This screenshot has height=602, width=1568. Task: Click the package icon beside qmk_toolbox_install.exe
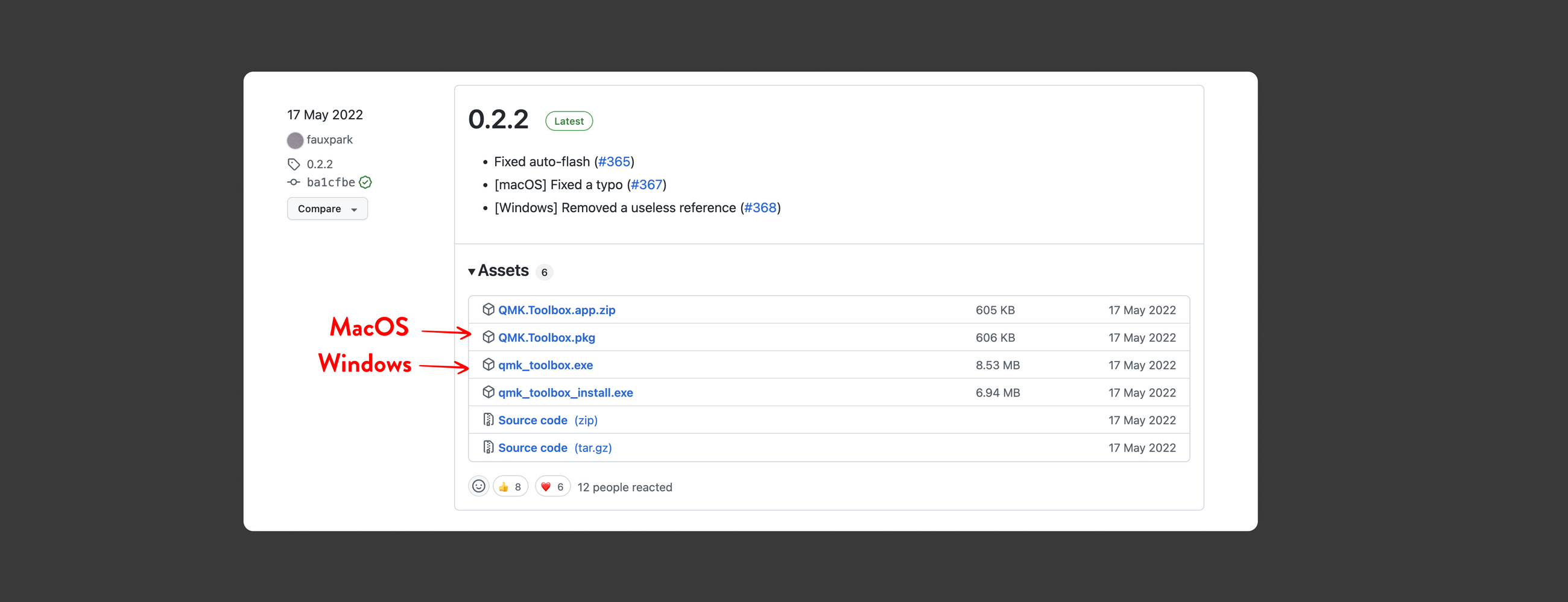tap(487, 392)
